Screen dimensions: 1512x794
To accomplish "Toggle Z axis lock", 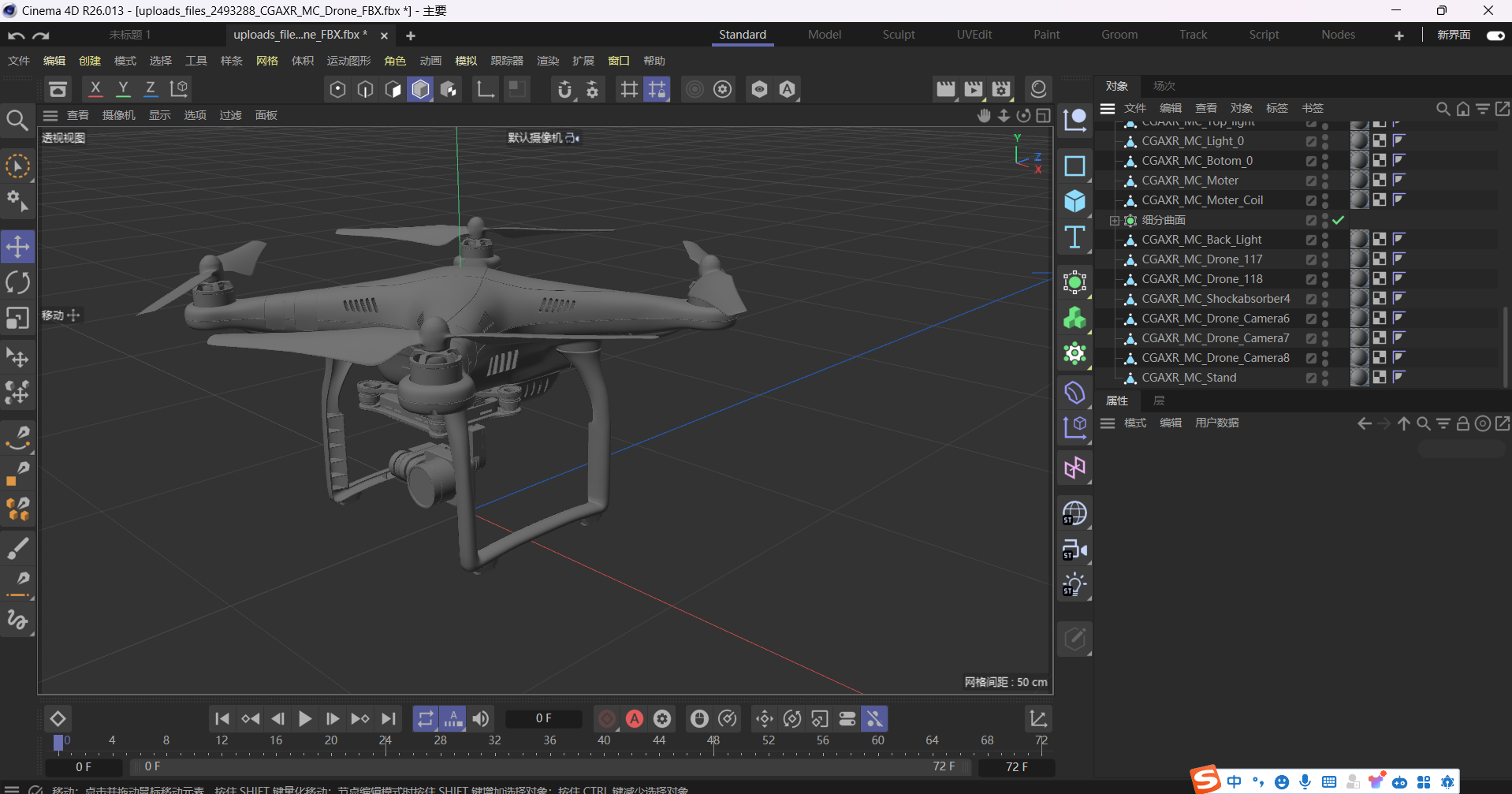I will pos(151,89).
